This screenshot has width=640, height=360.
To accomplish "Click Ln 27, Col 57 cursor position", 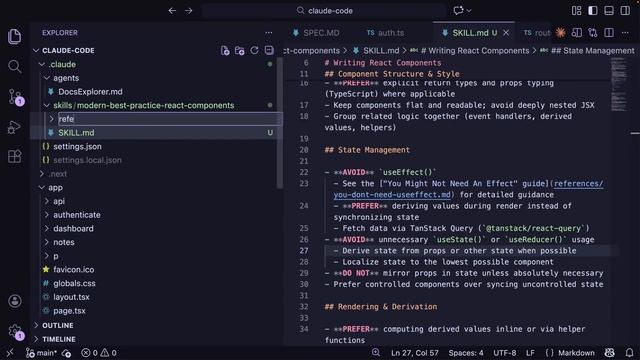I will click(415, 353).
